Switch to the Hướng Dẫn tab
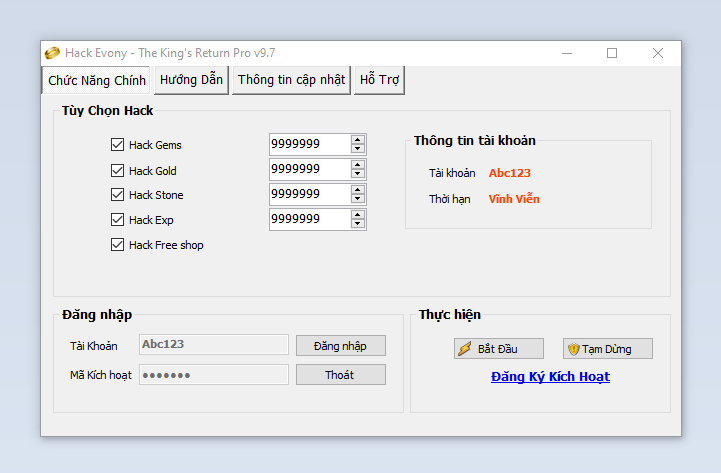This screenshot has width=721, height=473. click(191, 80)
